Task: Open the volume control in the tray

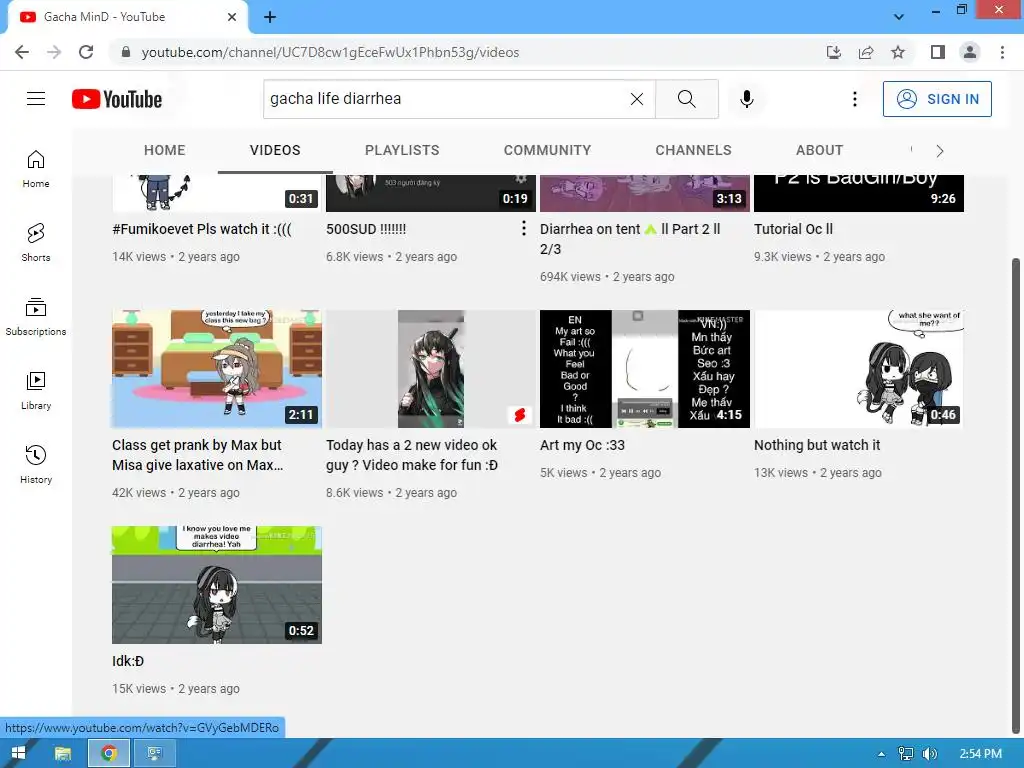Action: (x=930, y=754)
